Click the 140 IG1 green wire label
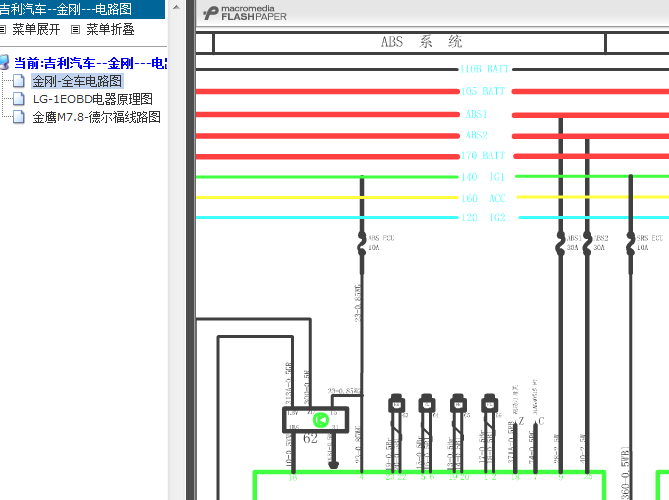This screenshot has height=500, width=669. tap(483, 177)
